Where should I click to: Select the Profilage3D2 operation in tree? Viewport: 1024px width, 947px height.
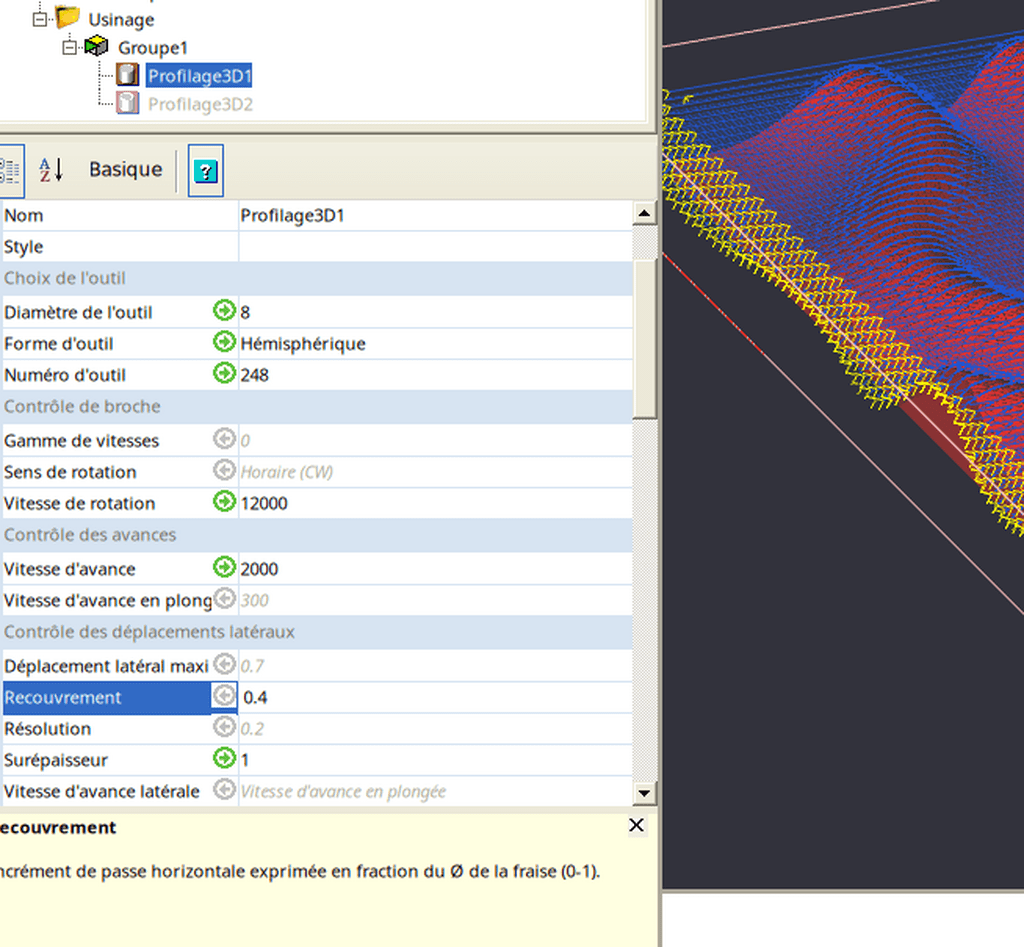tap(200, 103)
